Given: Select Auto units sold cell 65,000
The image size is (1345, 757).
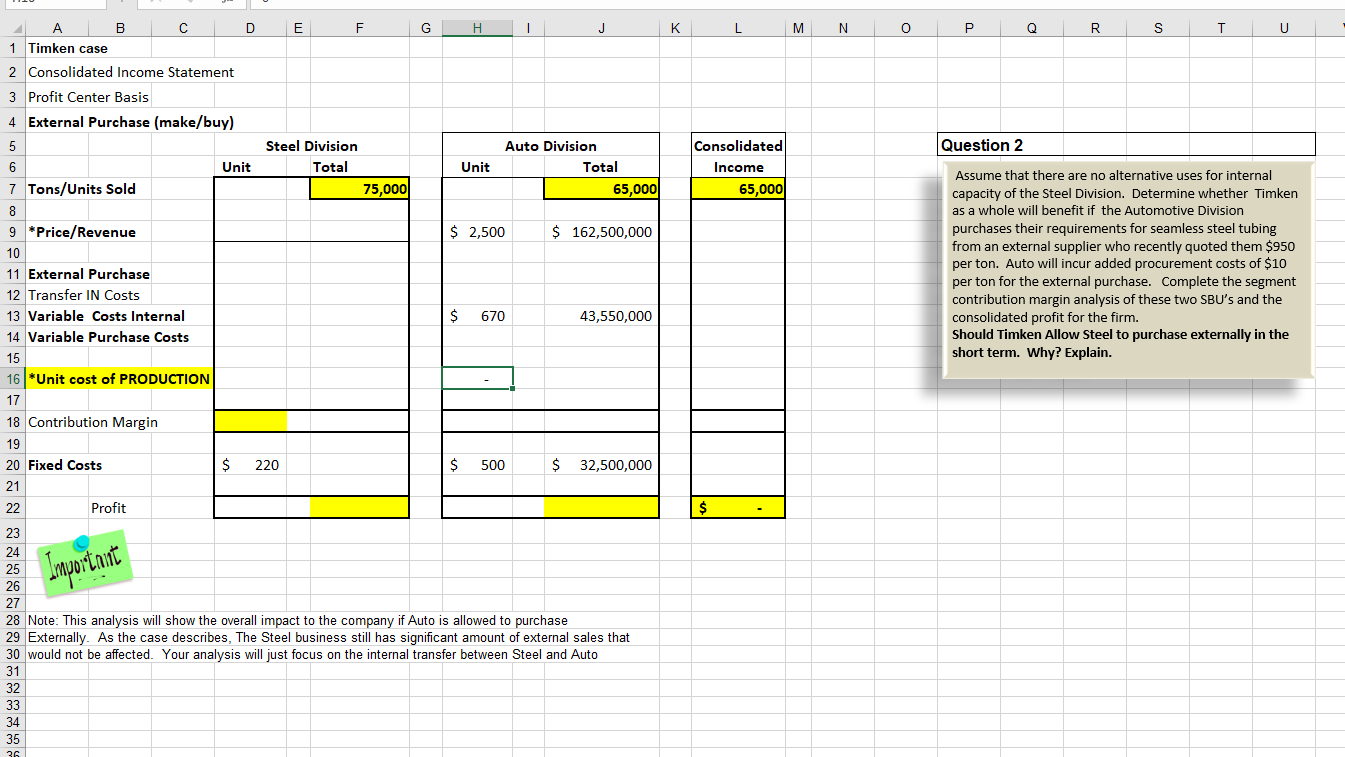Looking at the screenshot, I should pos(600,189).
